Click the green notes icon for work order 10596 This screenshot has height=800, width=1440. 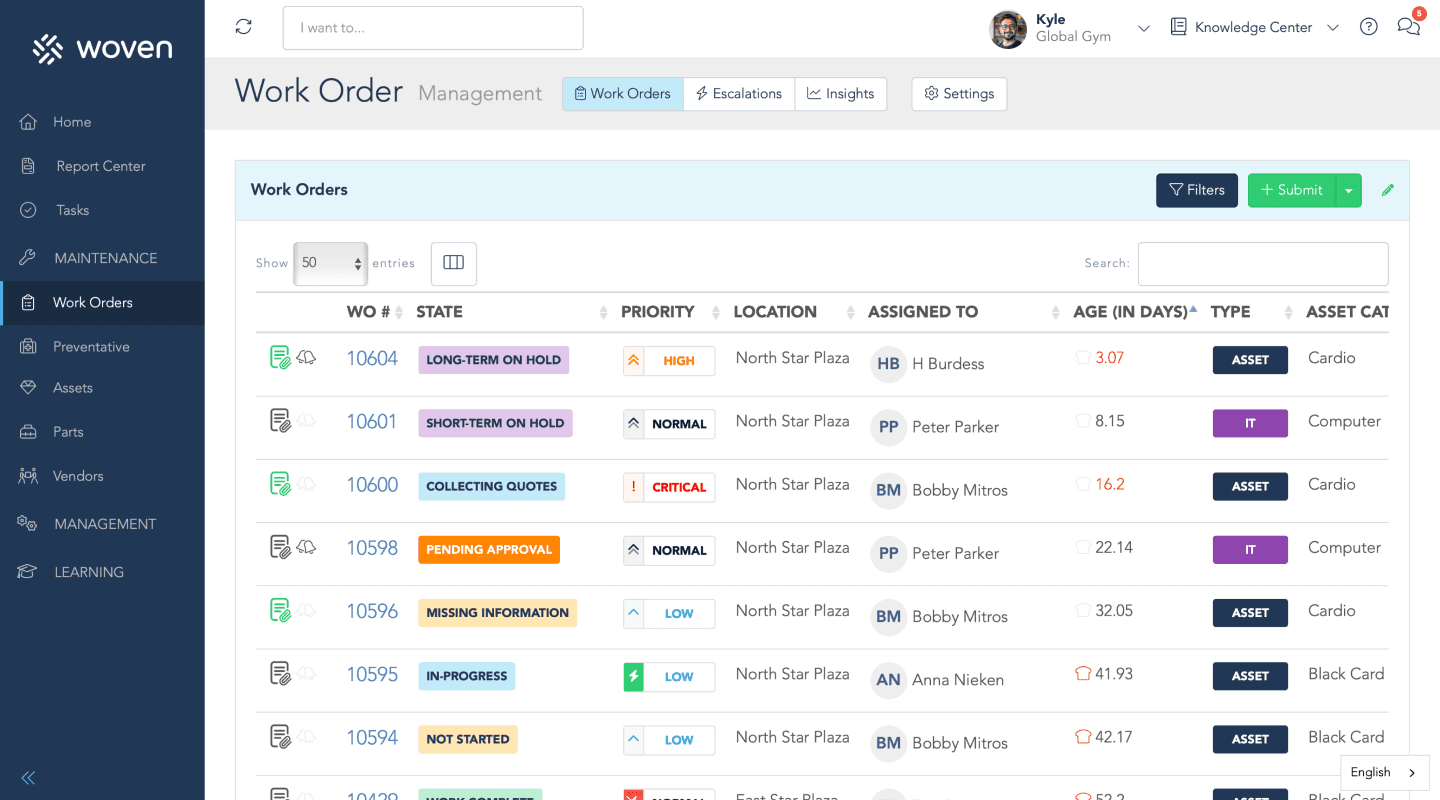(x=280, y=610)
